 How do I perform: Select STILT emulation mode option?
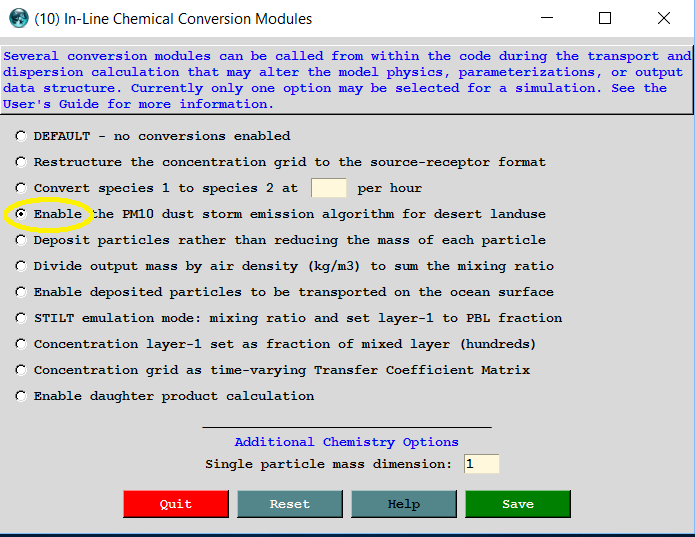[21, 318]
